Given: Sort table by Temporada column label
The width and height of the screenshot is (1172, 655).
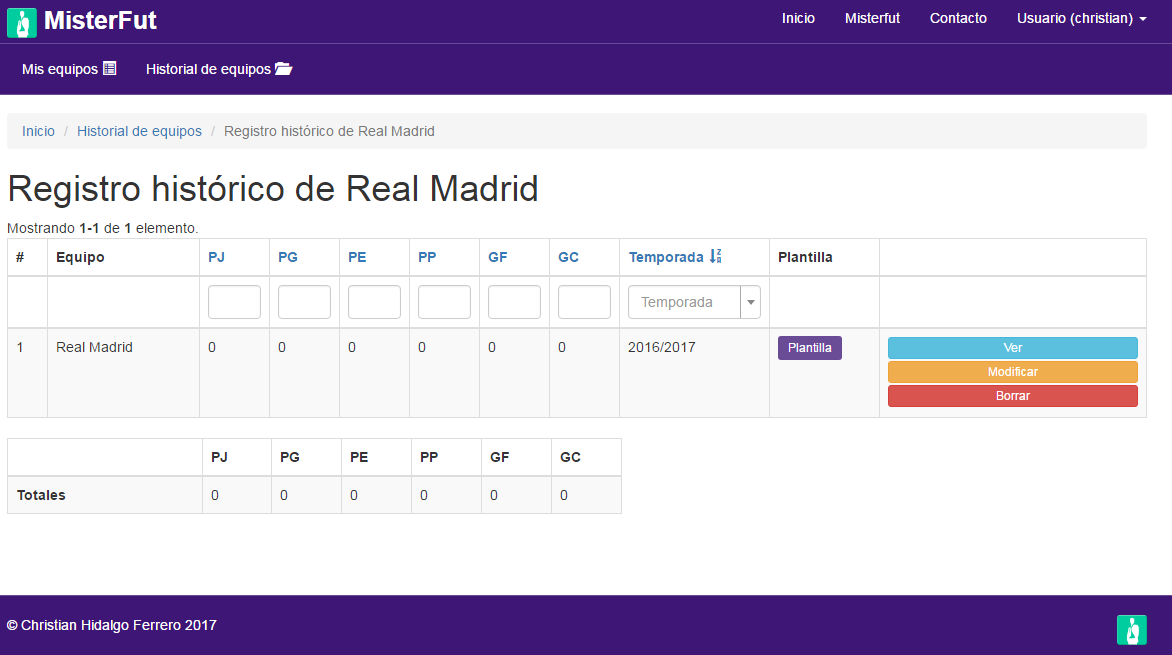Looking at the screenshot, I should tap(666, 257).
